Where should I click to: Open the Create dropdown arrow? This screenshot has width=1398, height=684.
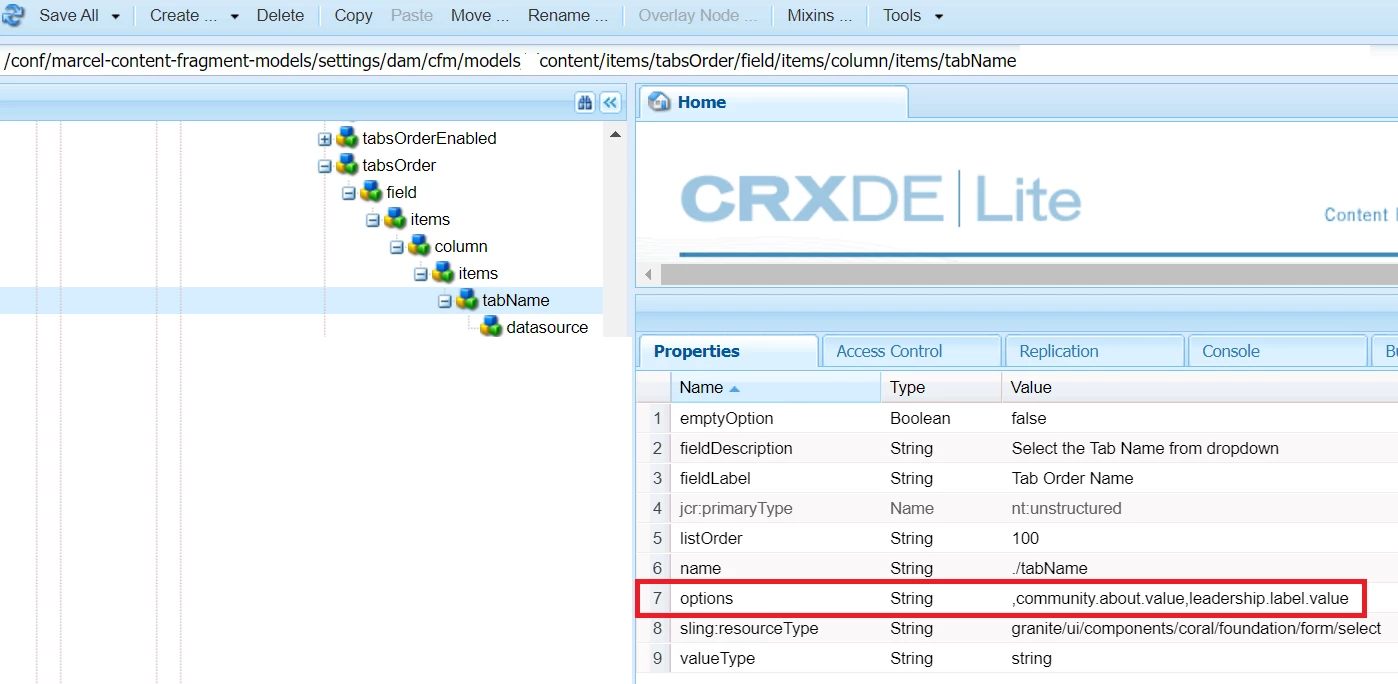pyautogui.click(x=234, y=16)
